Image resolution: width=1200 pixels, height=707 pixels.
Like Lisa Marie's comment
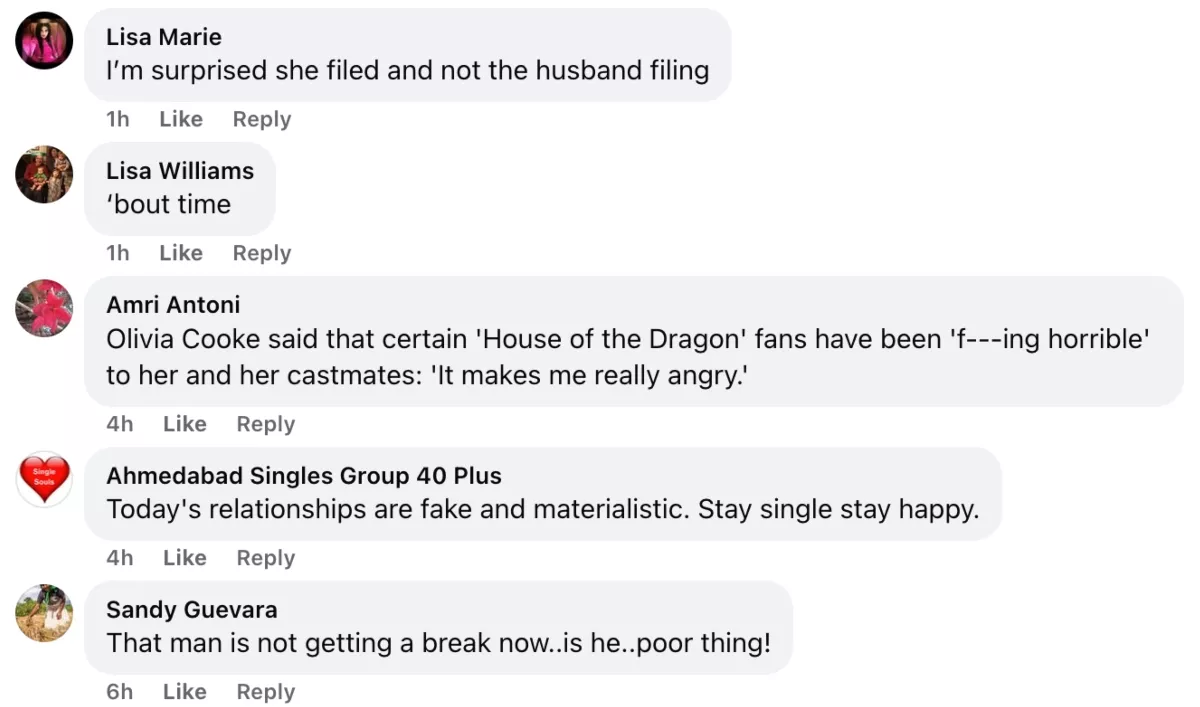point(181,119)
